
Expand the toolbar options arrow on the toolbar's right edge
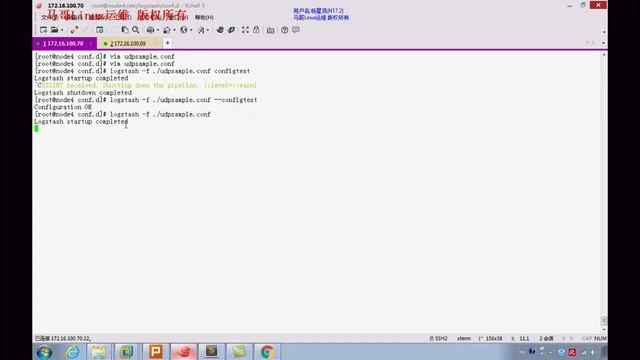tap(604, 32)
